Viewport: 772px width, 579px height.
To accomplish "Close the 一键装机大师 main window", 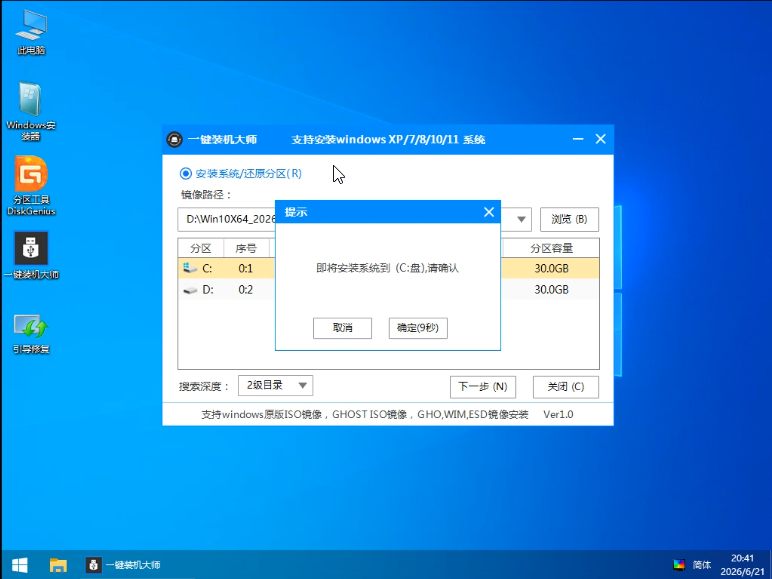I will click(x=601, y=139).
